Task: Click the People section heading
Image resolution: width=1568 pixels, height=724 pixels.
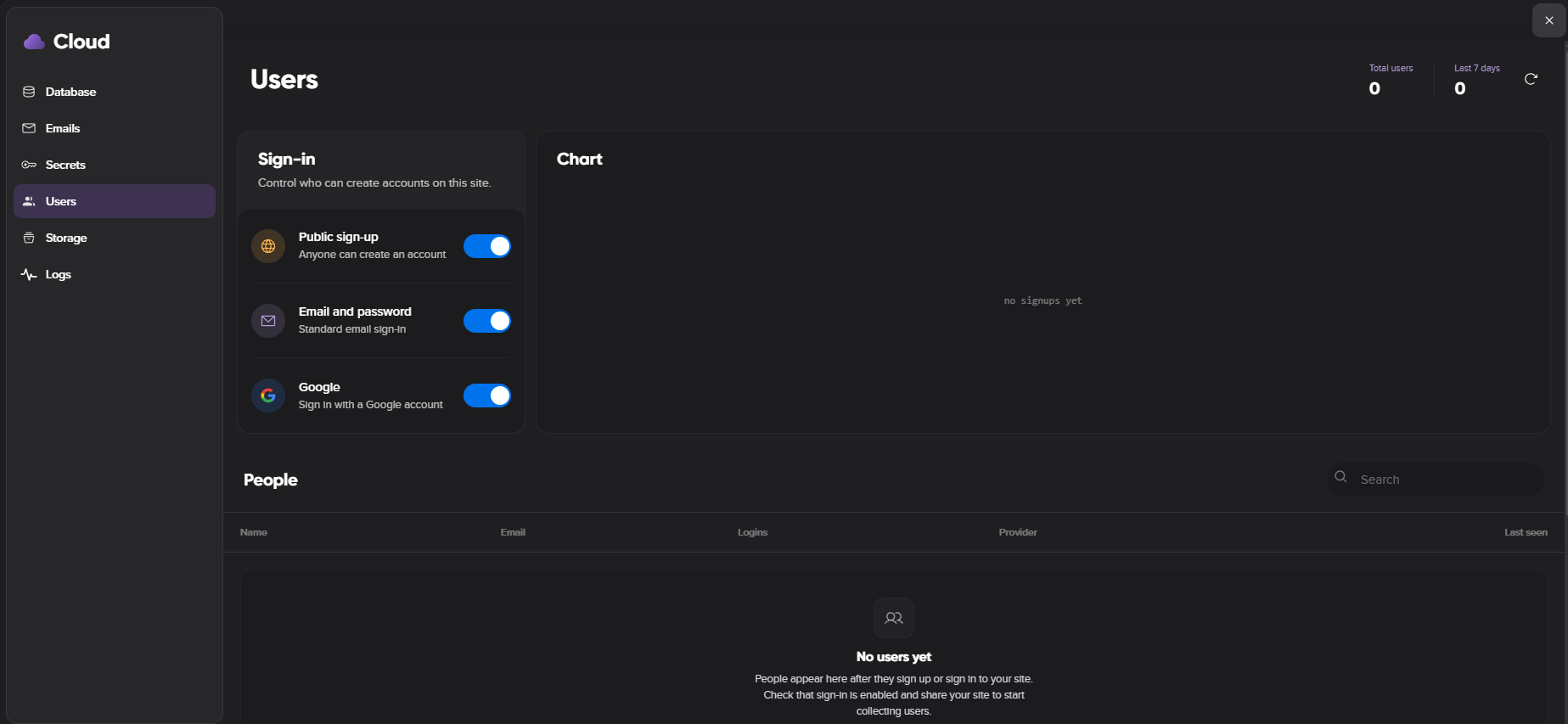Action: (x=271, y=480)
